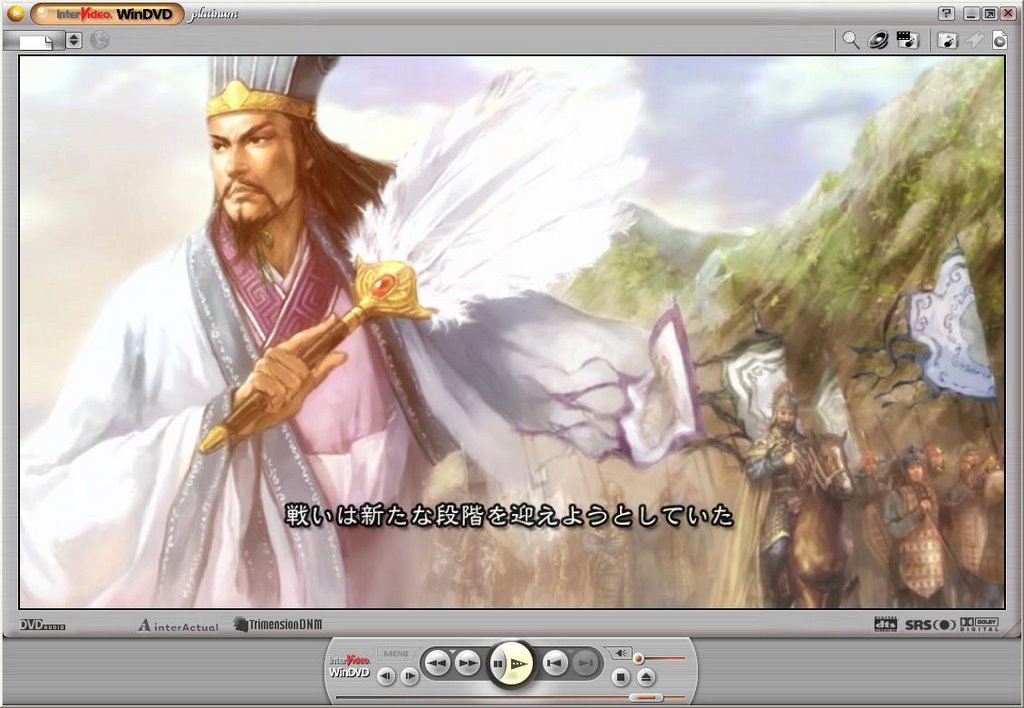Screen dimensions: 1024x708
Task: Eject the disc
Action: (646, 677)
